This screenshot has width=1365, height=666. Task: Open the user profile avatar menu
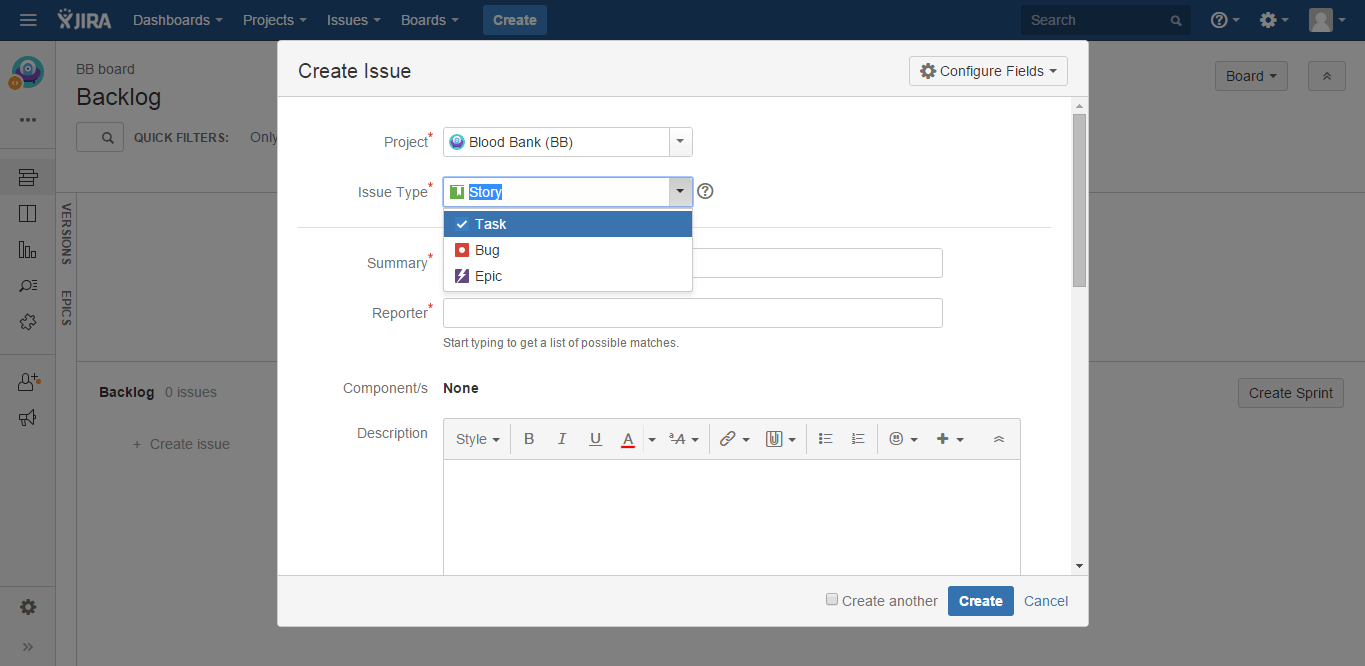1327,20
